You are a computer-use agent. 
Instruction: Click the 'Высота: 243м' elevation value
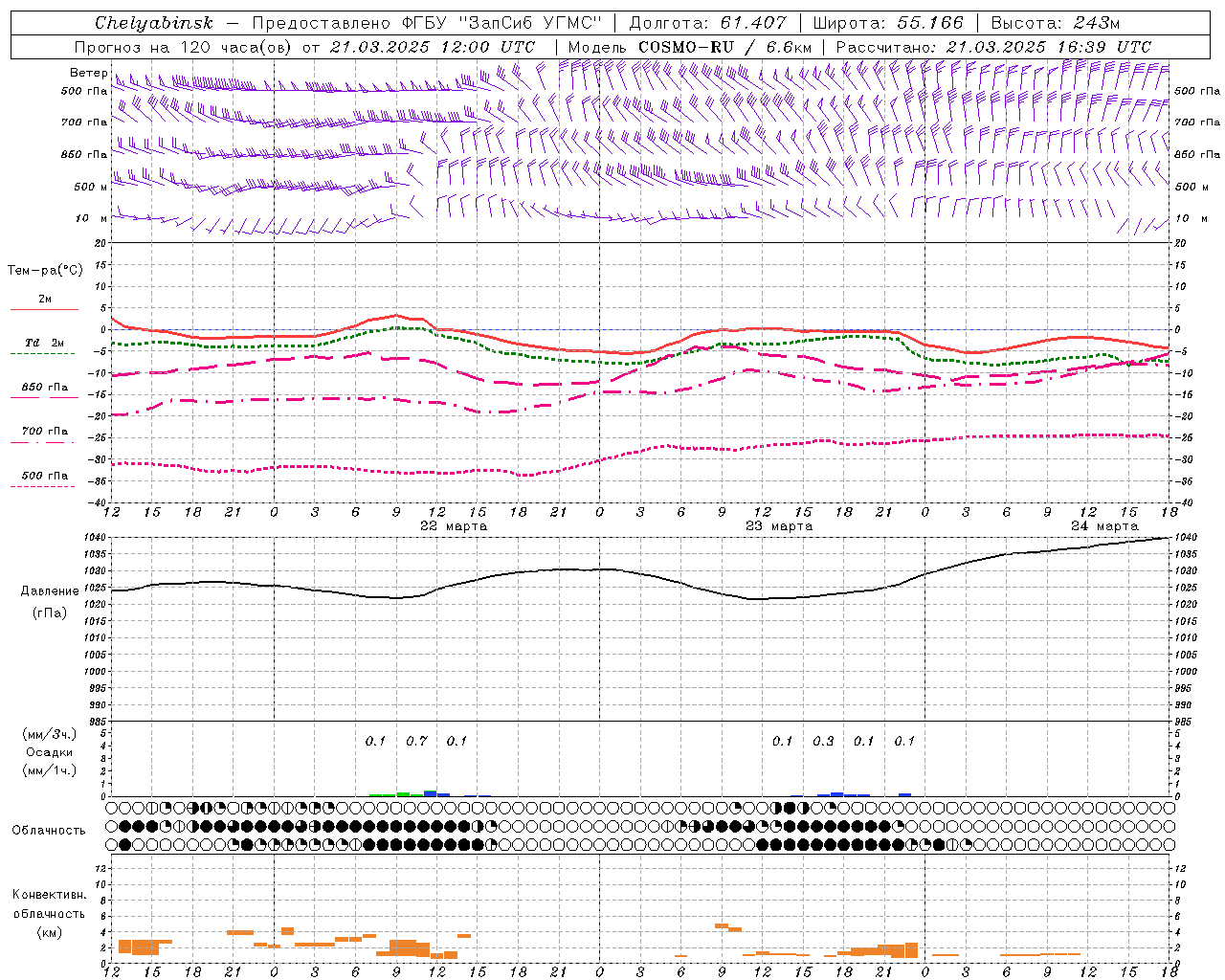click(1056, 23)
